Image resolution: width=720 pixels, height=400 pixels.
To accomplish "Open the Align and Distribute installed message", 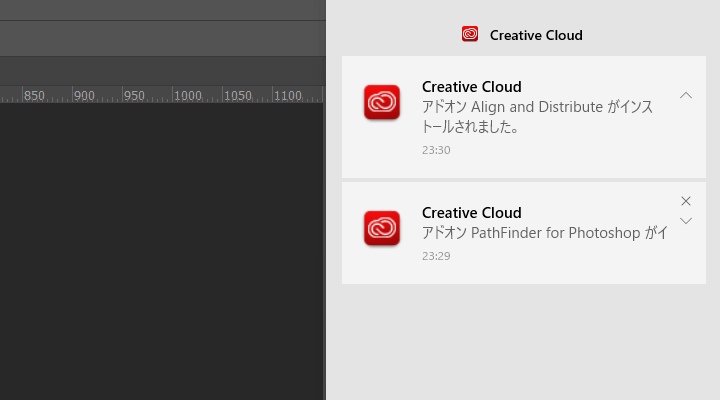I will point(537,117).
